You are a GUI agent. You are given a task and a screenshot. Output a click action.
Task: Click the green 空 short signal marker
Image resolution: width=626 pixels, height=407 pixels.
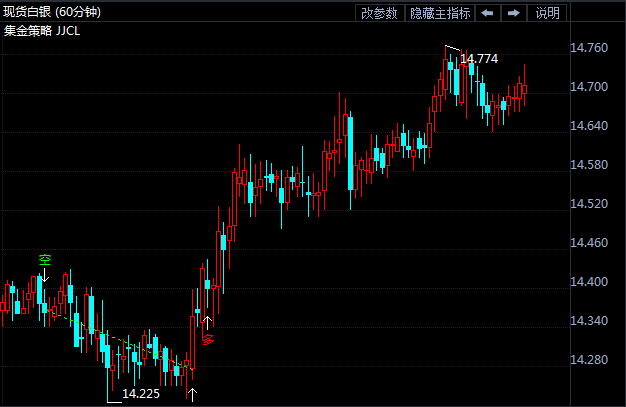45,260
